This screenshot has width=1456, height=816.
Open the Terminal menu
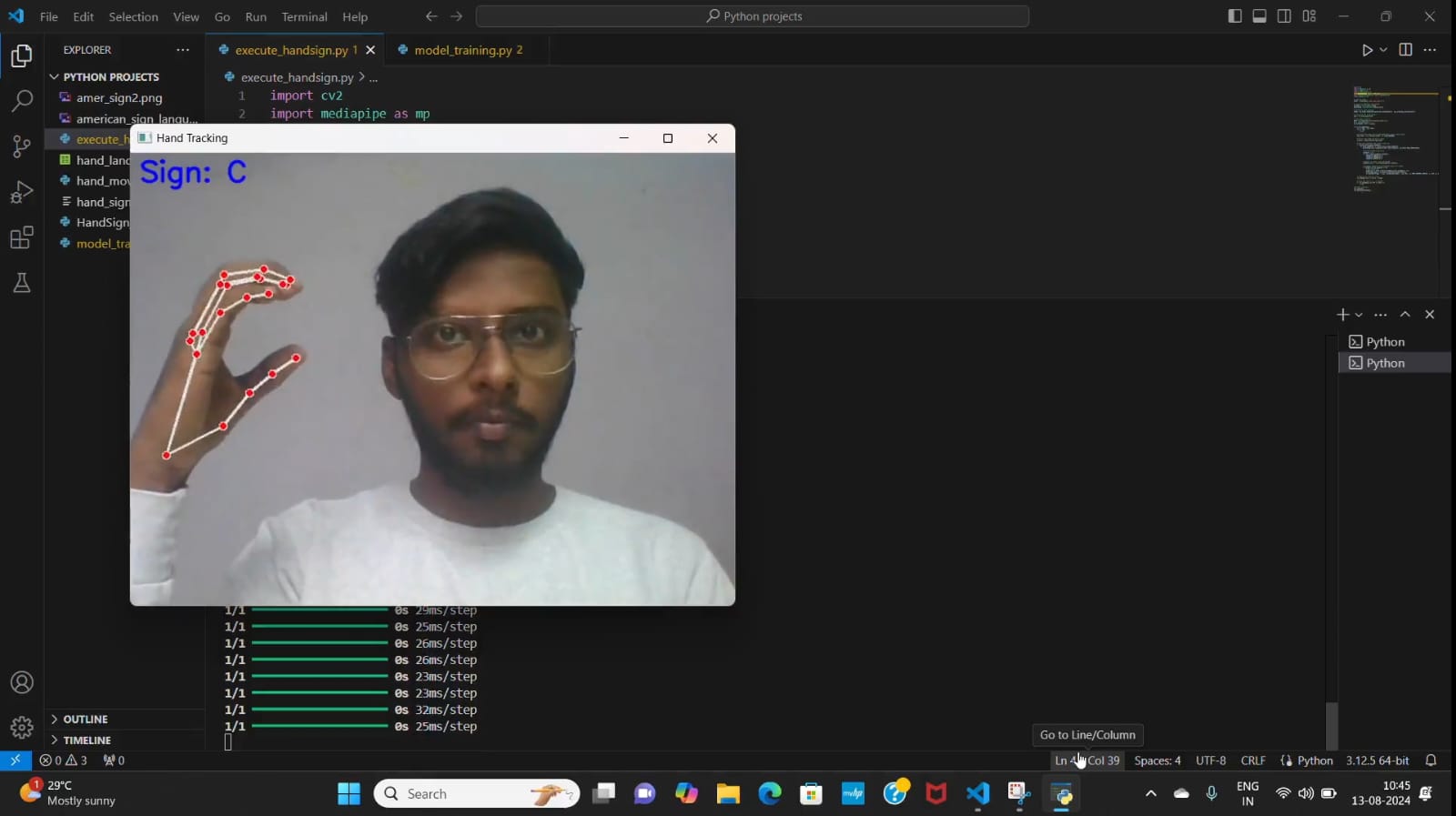(304, 16)
